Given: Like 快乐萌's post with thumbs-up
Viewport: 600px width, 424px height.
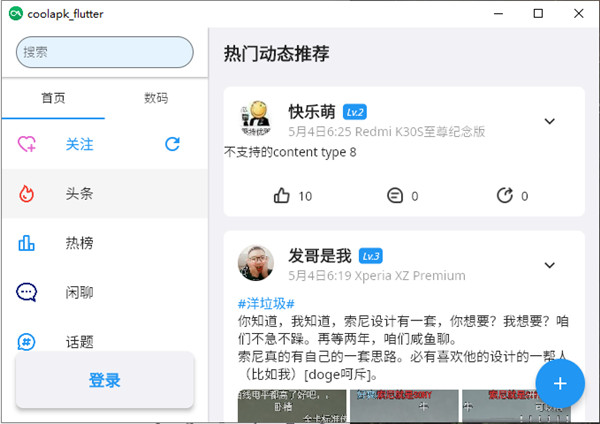Looking at the screenshot, I should point(282,196).
